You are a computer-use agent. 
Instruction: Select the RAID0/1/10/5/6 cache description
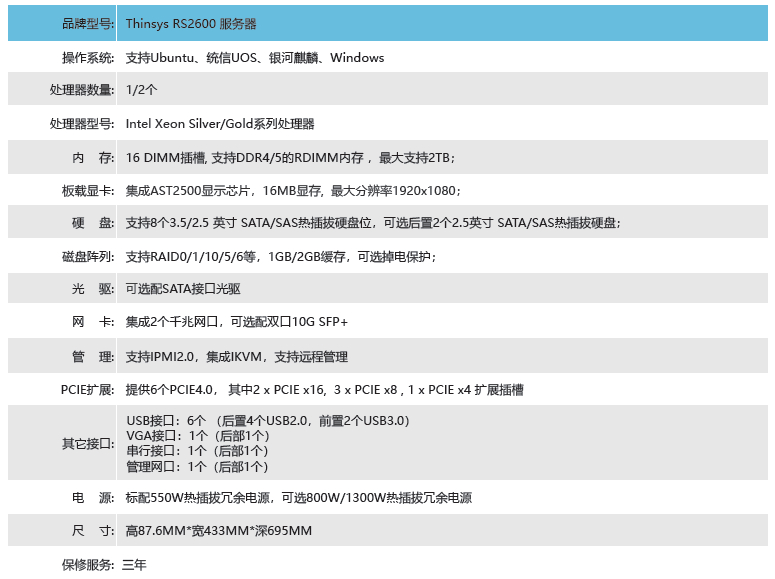pyautogui.click(x=281, y=257)
